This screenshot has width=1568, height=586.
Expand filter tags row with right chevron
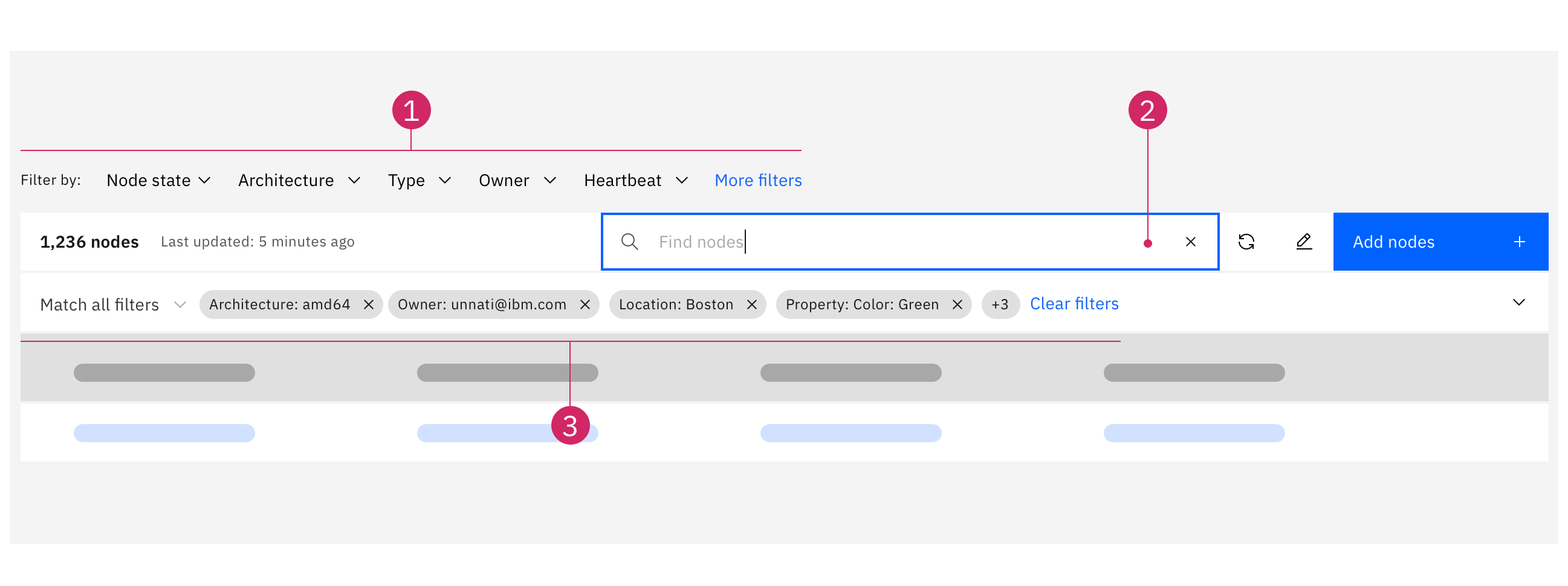pos(1518,303)
